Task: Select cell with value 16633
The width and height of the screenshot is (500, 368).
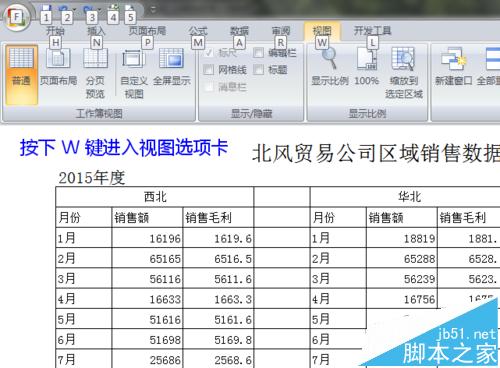Action: pyautogui.click(x=147, y=299)
